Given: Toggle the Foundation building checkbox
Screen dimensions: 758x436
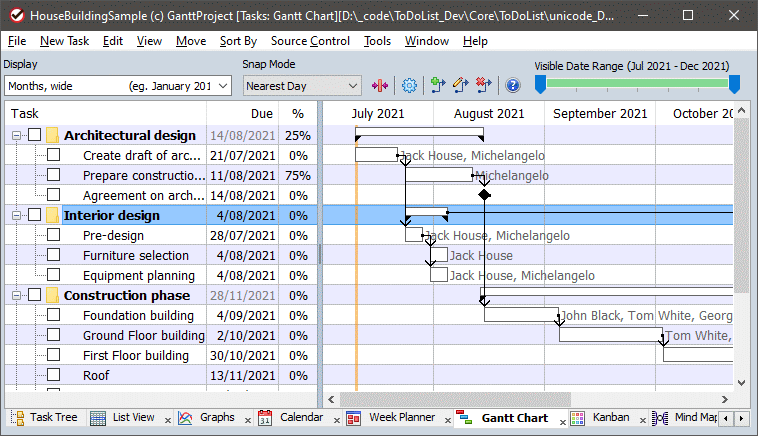Looking at the screenshot, I should click(x=54, y=316).
